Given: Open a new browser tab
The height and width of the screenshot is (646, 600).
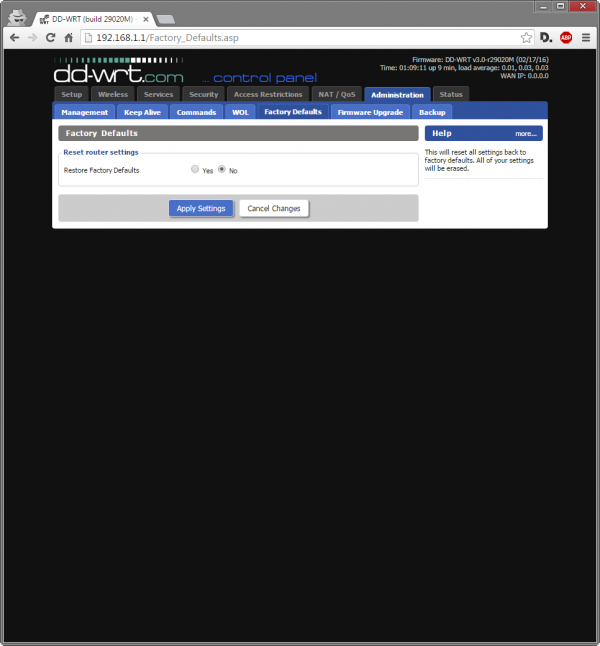Looking at the screenshot, I should [x=166, y=18].
